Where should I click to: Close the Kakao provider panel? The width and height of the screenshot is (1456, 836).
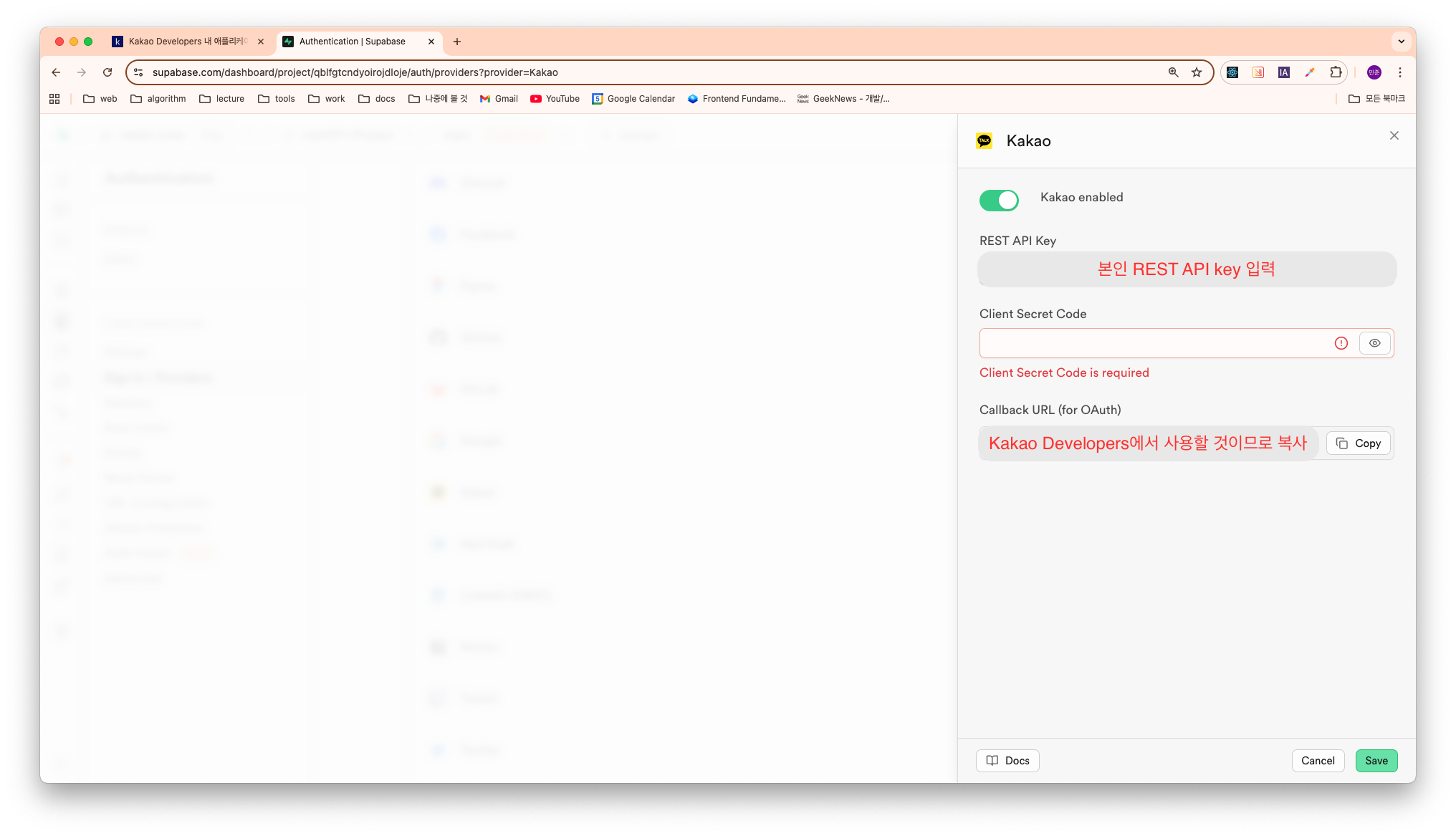1394,135
